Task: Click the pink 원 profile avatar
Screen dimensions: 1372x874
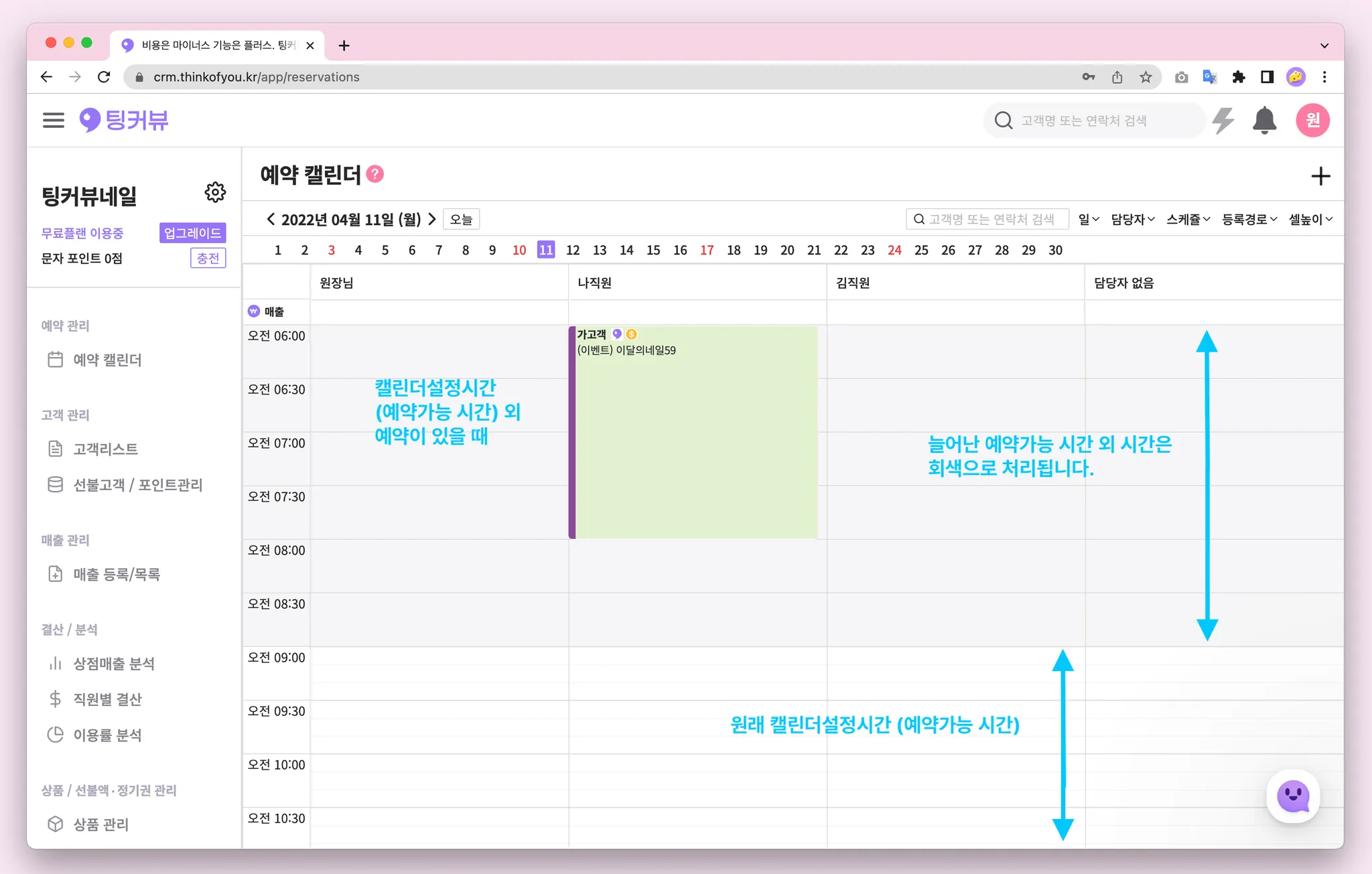Action: tap(1312, 121)
